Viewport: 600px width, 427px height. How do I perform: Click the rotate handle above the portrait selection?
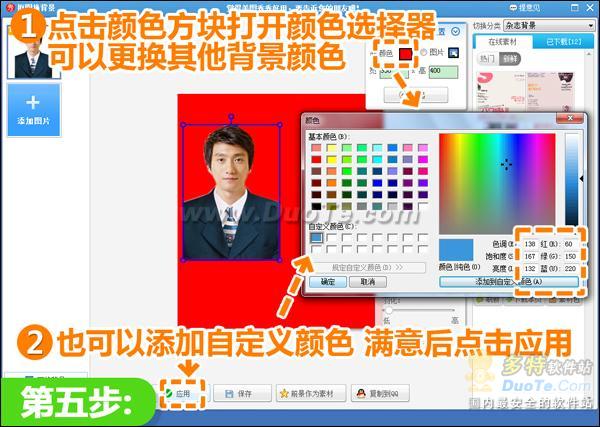point(231,116)
